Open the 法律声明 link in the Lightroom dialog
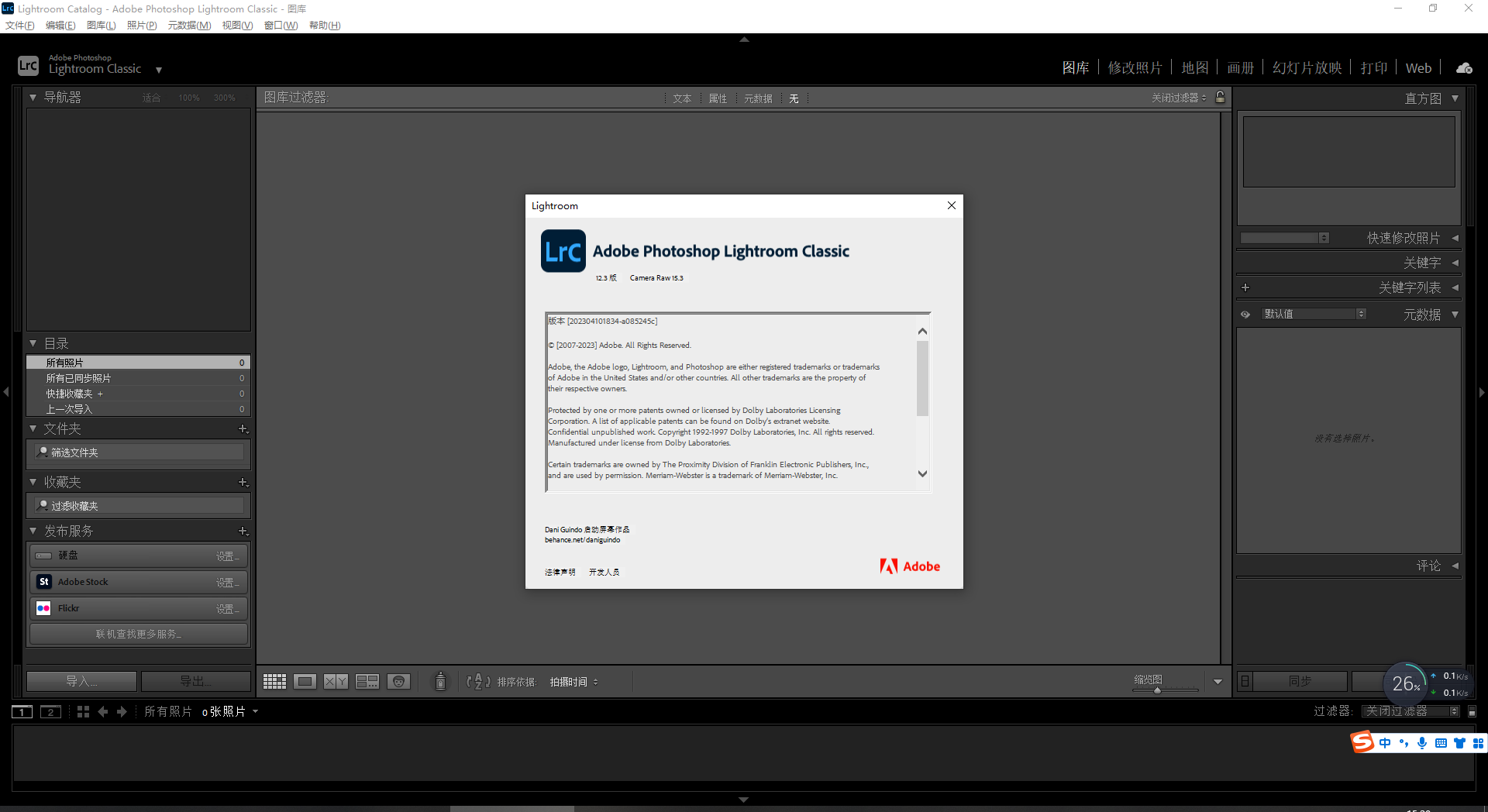This screenshot has height=812, width=1488. [x=559, y=572]
